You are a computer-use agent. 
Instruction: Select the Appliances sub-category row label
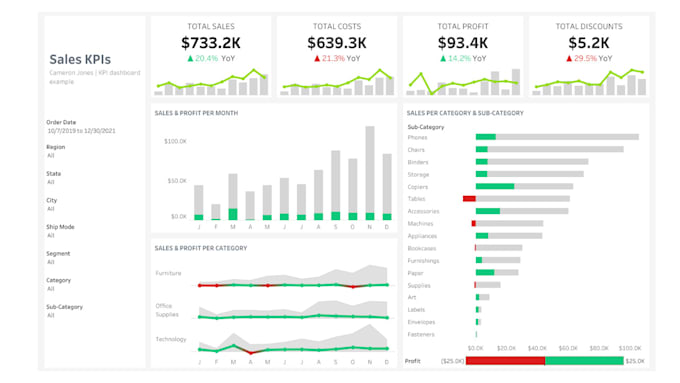[422, 236]
